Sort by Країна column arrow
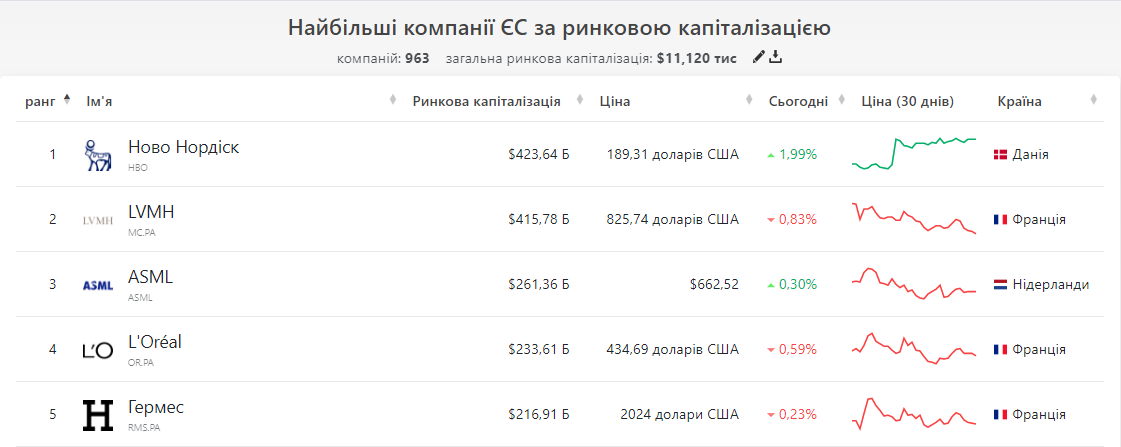The width and height of the screenshot is (1121, 447). (1093, 100)
